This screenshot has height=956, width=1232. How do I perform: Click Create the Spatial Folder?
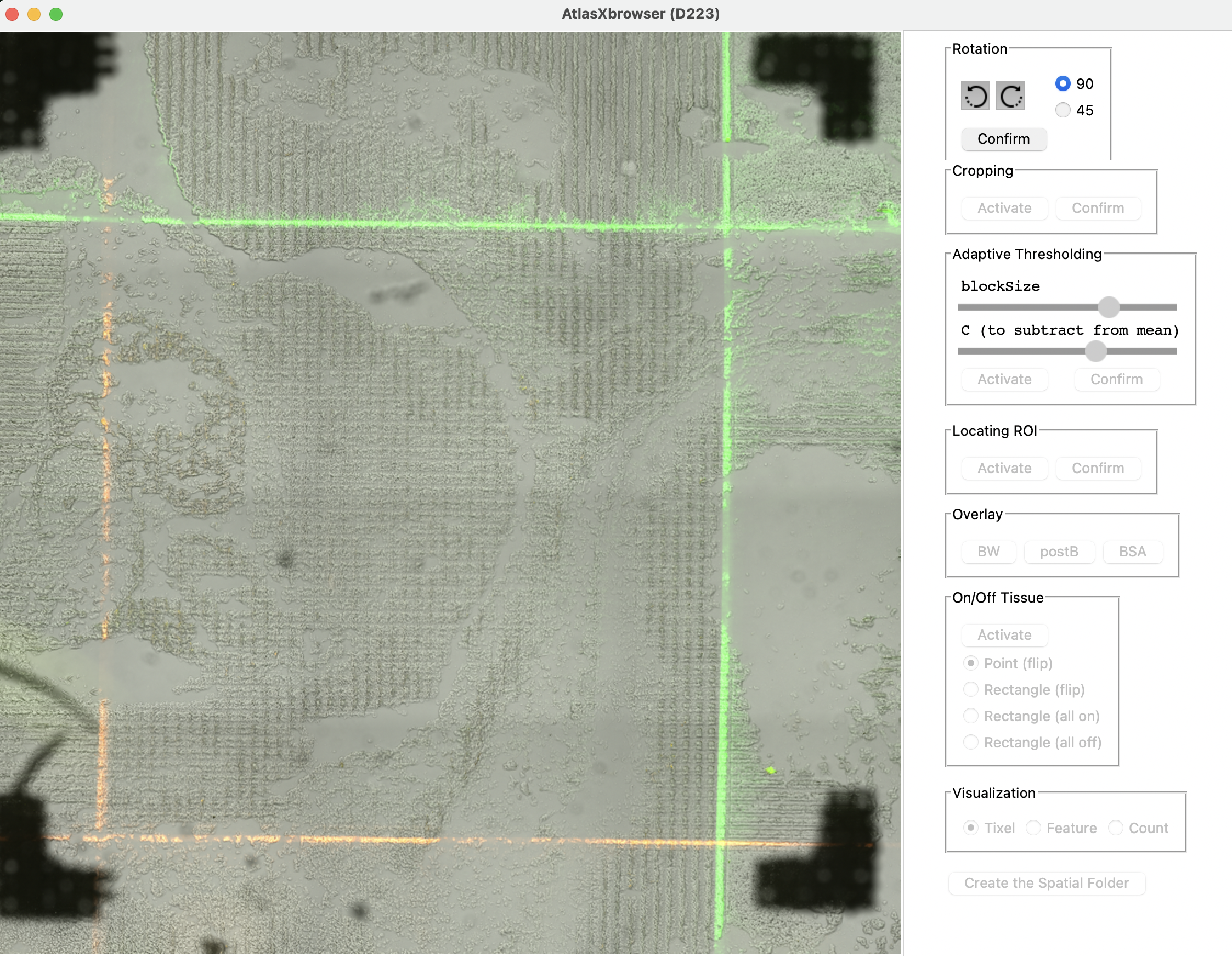coord(1047,883)
